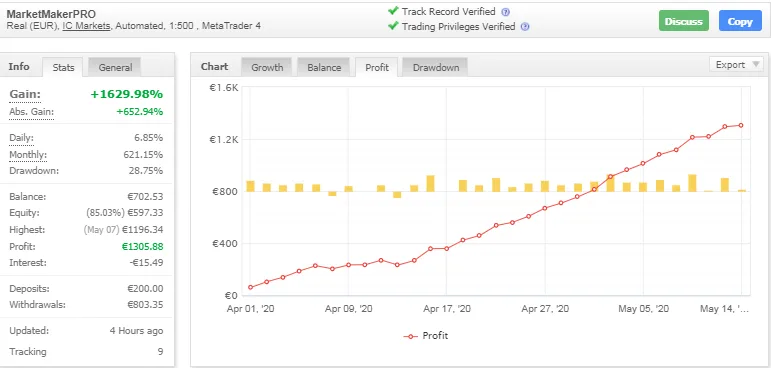This screenshot has height=368, width=771.
Task: Open the IC Markets broker link
Action: (86, 27)
